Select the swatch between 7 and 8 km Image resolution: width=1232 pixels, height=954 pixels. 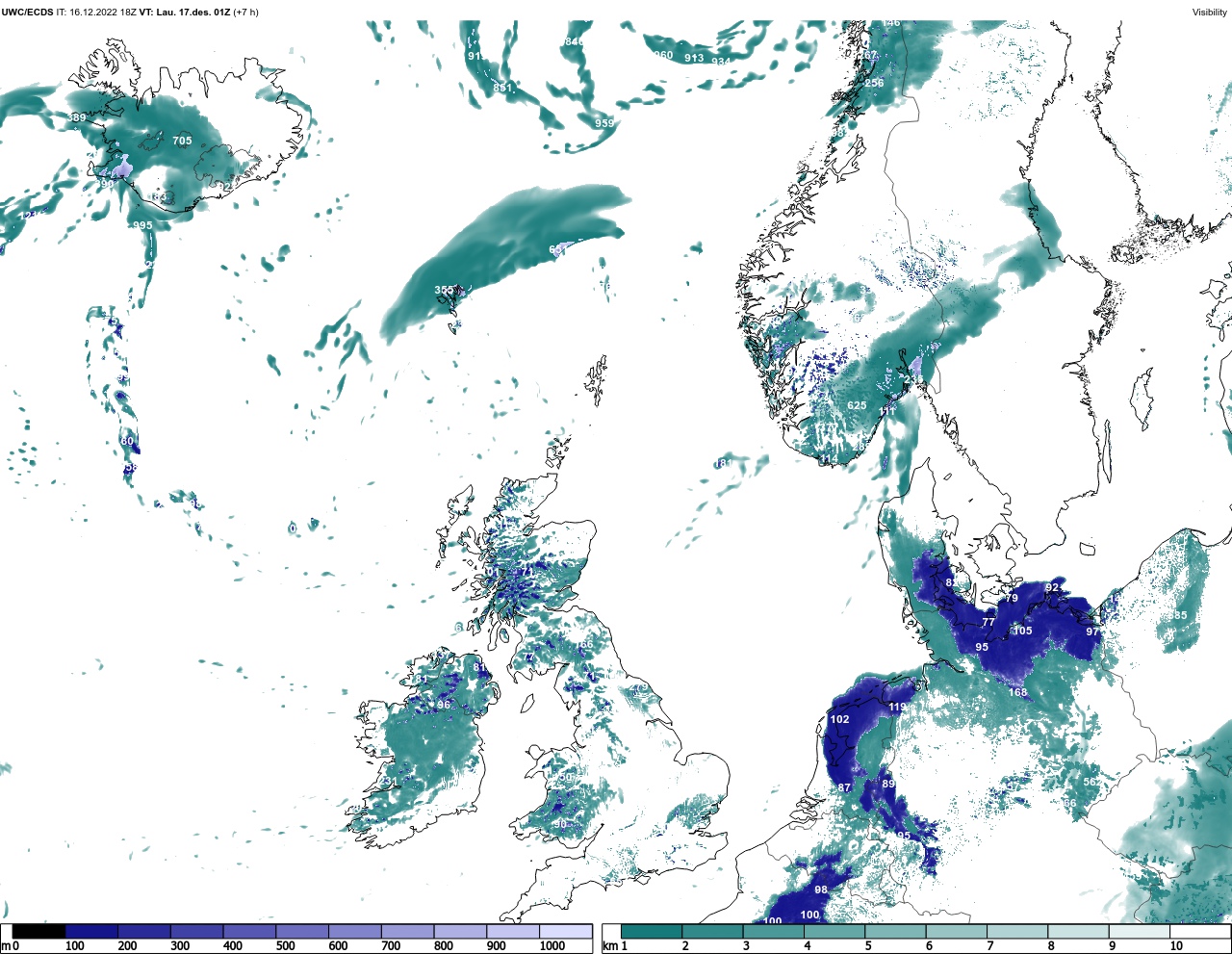[1018, 931]
